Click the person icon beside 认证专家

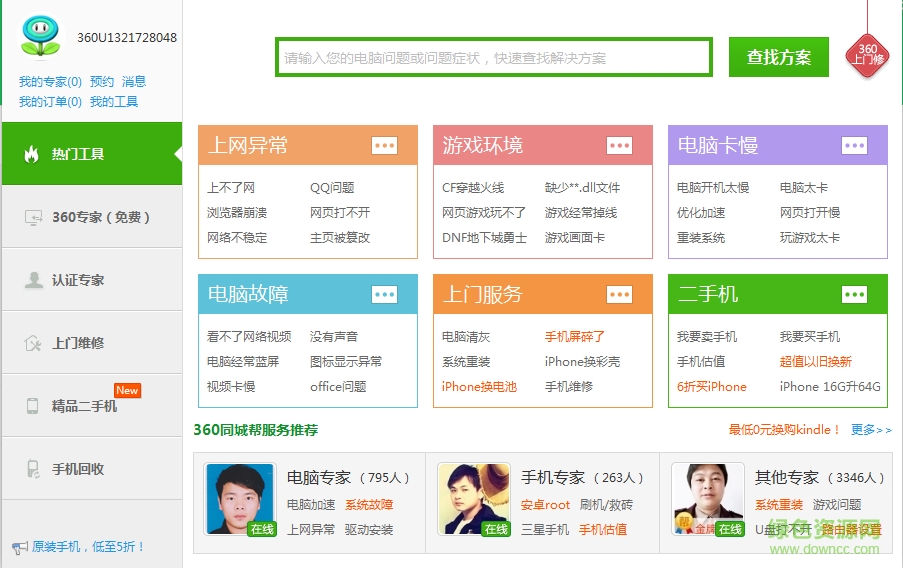33,280
